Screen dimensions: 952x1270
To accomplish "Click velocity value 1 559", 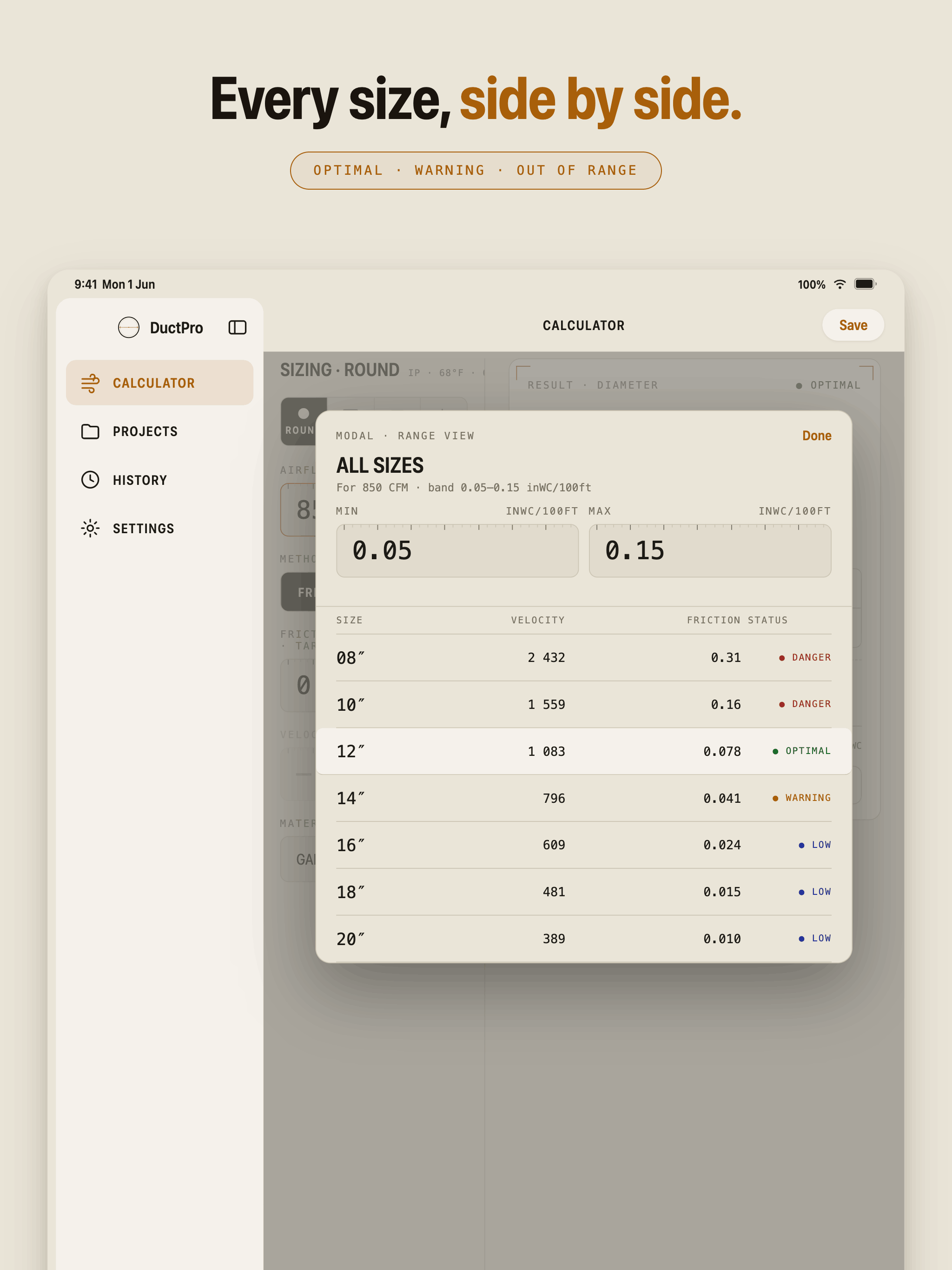I will point(546,704).
